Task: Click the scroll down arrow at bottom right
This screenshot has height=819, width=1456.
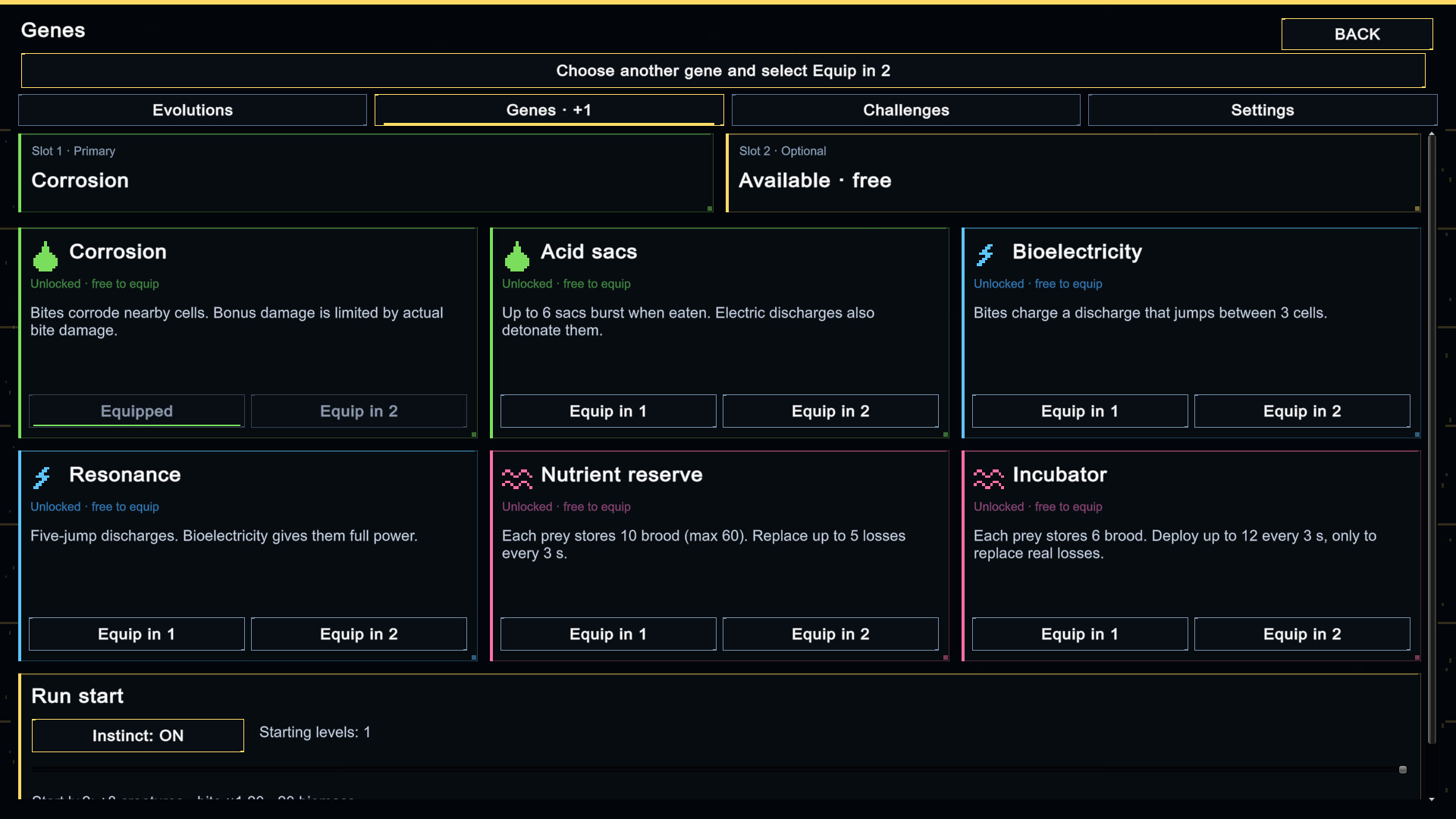Action: coord(1432,799)
